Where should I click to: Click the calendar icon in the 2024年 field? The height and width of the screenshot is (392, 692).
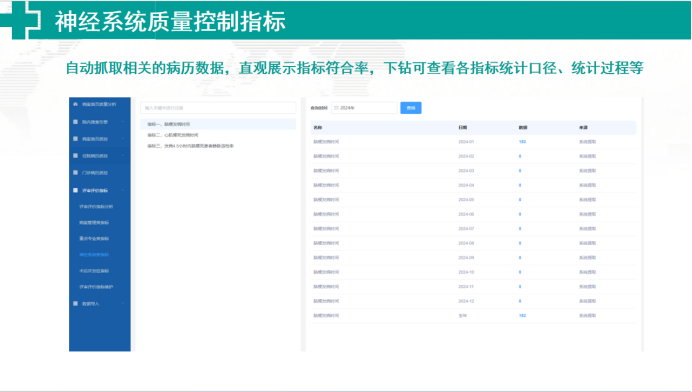[336, 108]
